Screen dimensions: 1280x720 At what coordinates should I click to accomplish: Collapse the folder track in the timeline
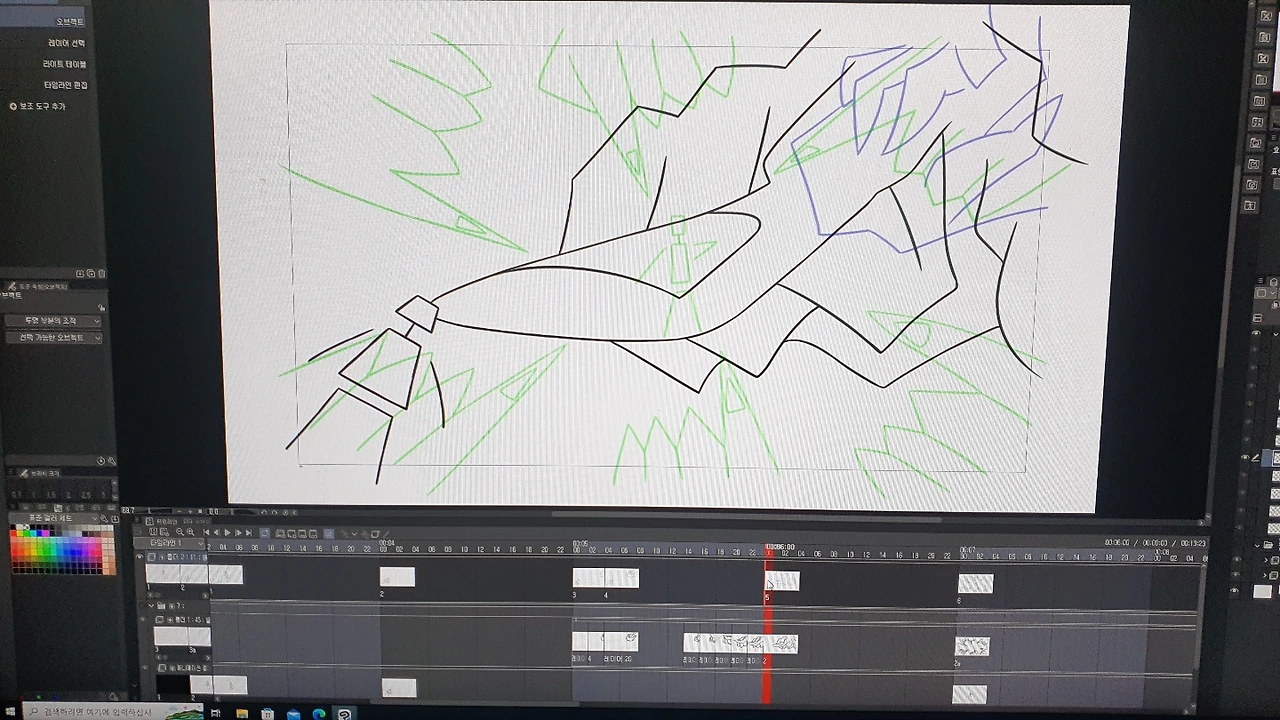click(151, 606)
